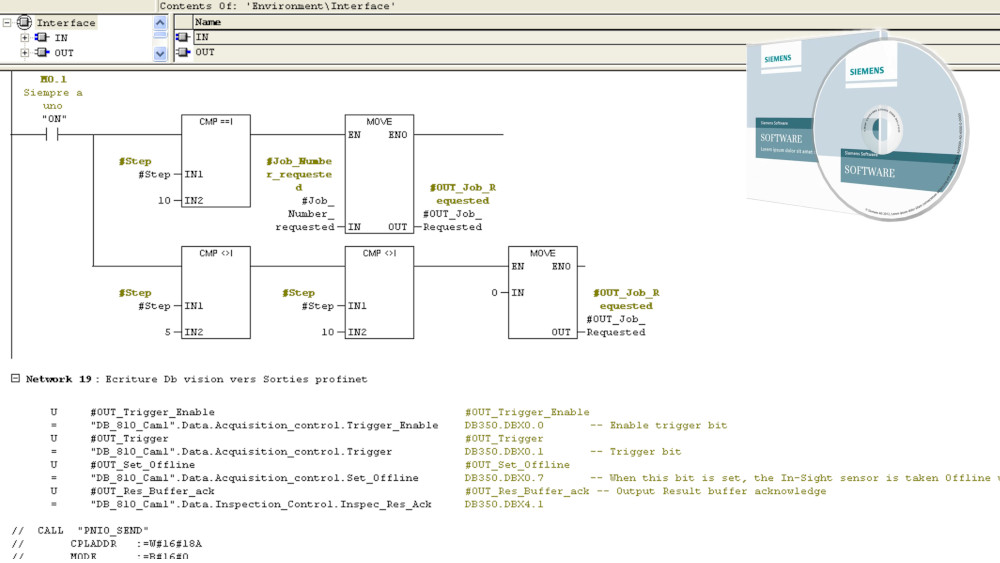Collapse Network 19 section

tap(15, 379)
